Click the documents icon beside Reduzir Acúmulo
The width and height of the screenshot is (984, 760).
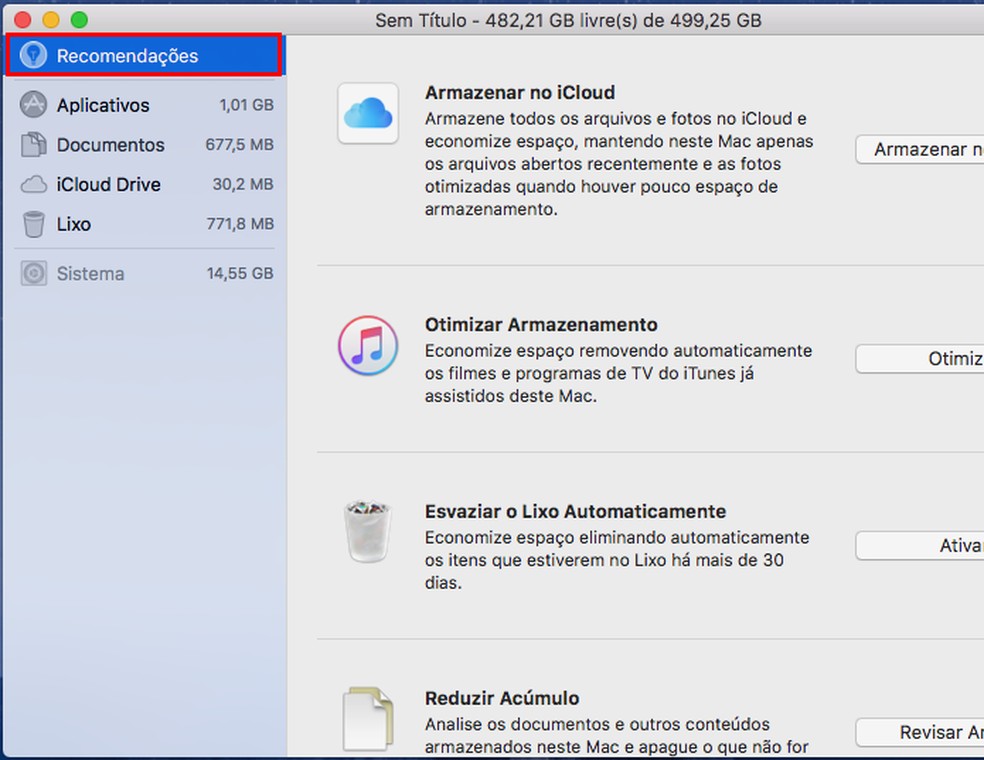coord(368,715)
